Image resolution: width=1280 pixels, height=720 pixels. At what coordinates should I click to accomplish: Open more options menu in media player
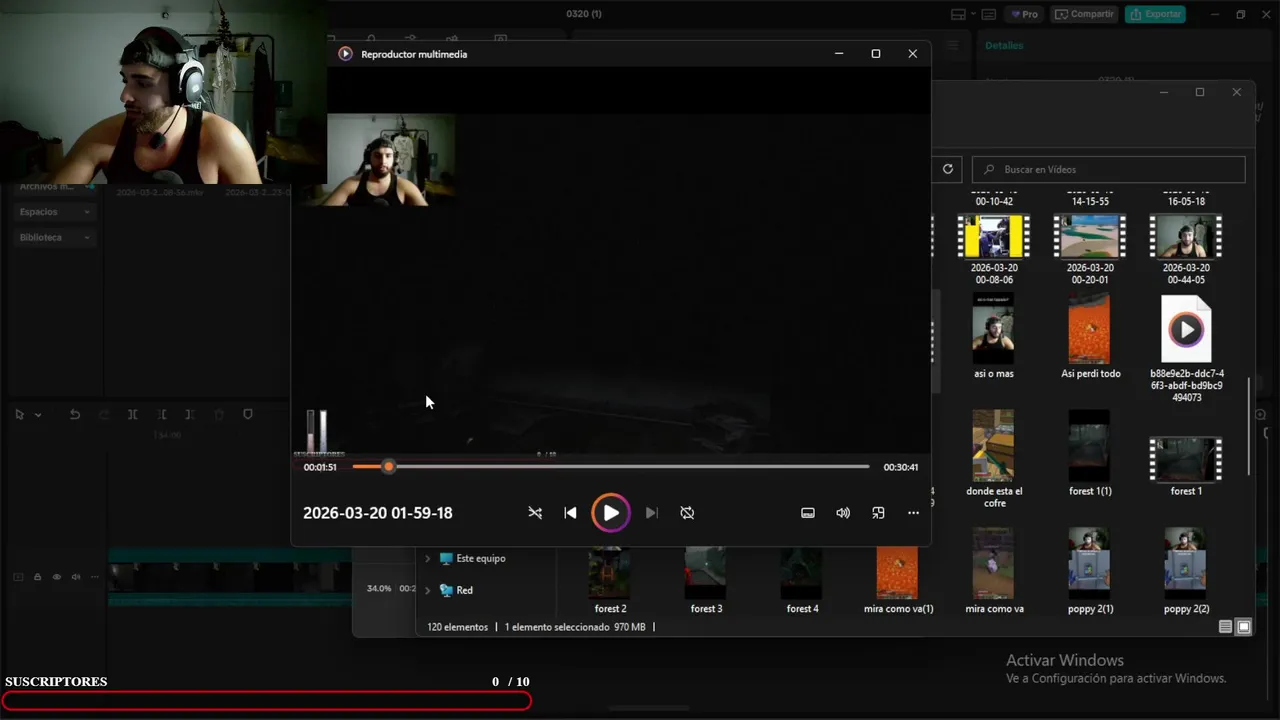click(913, 513)
